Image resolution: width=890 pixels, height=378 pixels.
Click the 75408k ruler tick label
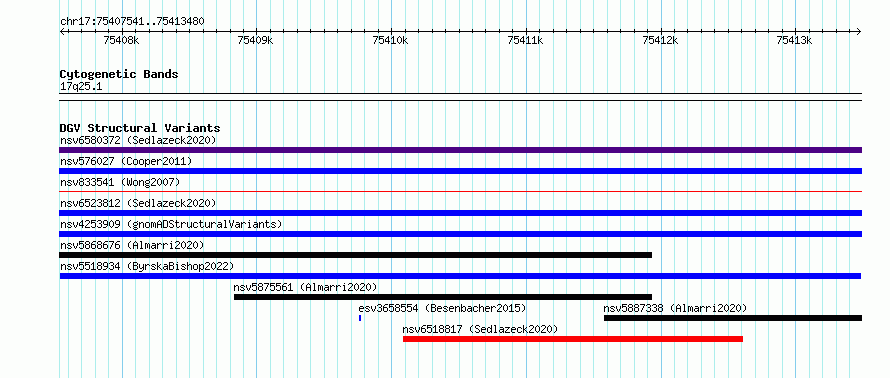[x=122, y=40]
